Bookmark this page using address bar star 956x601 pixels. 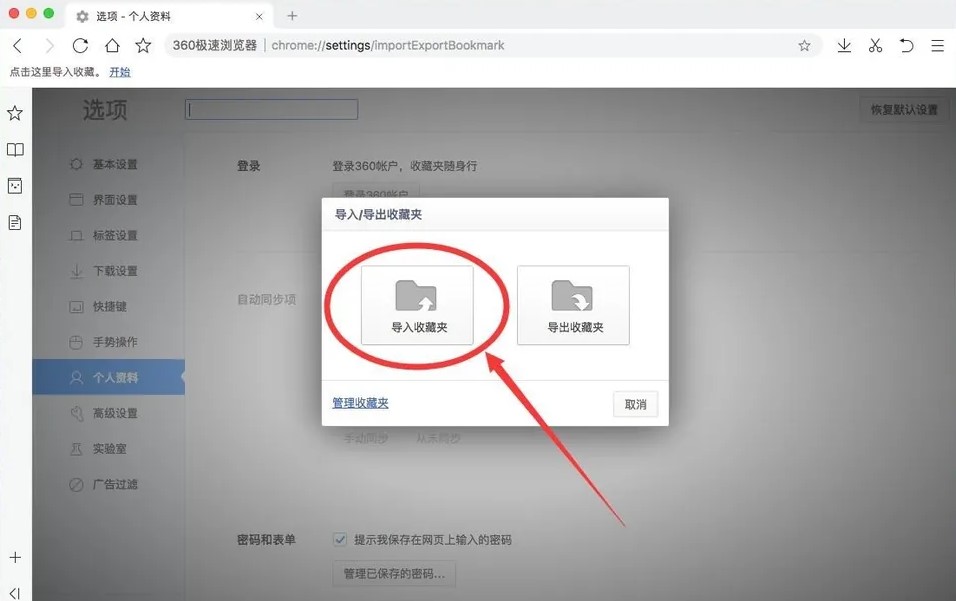pyautogui.click(x=804, y=46)
